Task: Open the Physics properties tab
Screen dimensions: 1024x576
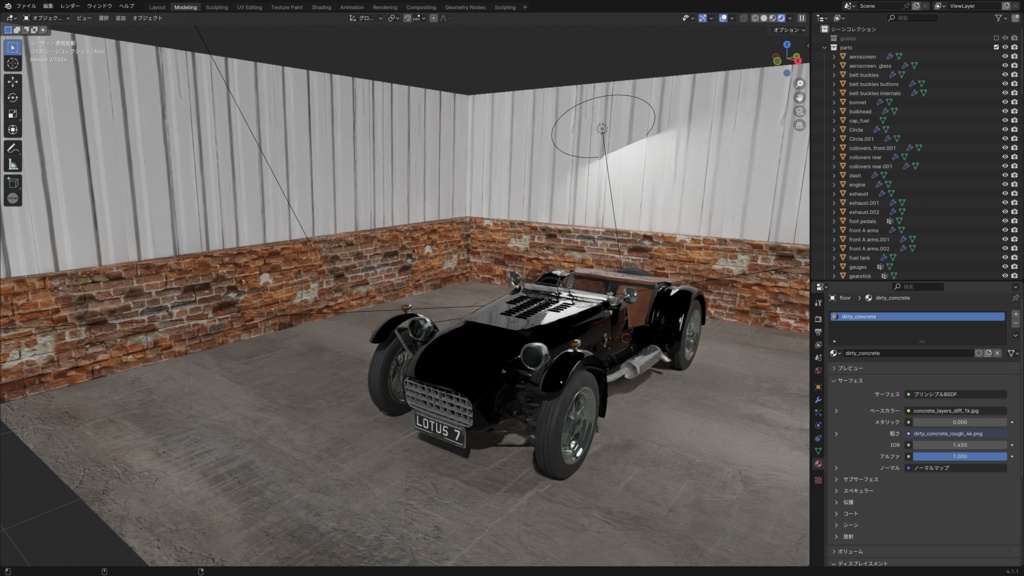Action: pos(818,425)
